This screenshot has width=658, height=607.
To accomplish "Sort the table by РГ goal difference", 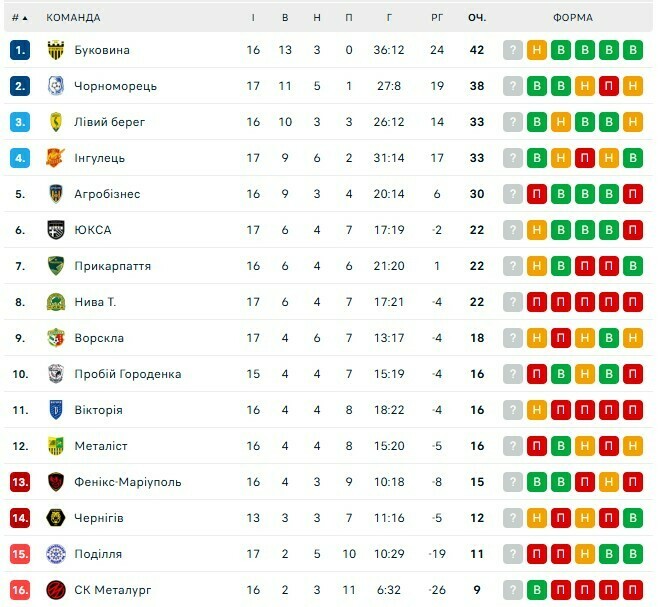I will point(436,17).
